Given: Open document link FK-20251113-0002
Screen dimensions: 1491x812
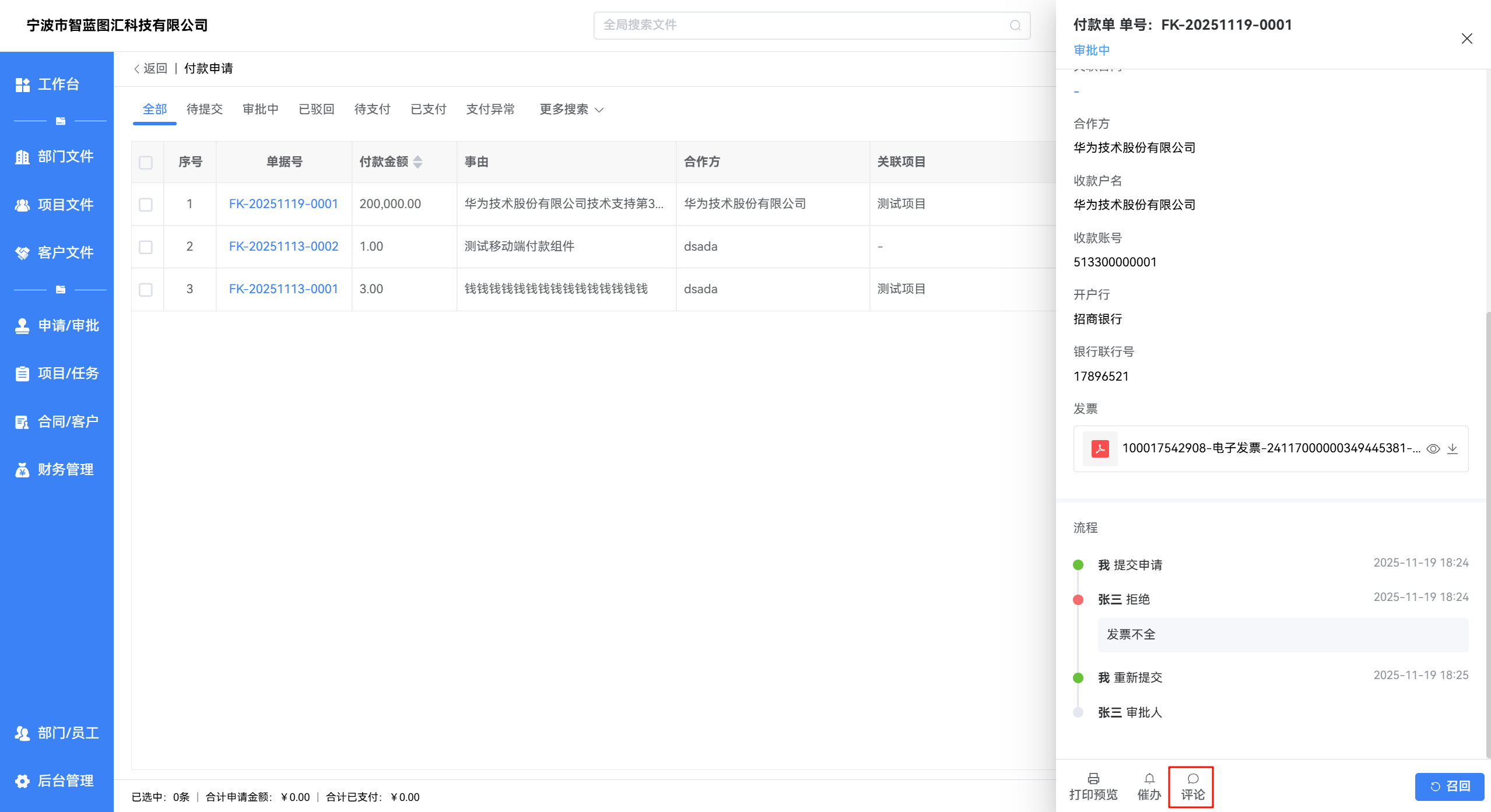Looking at the screenshot, I should click(x=283, y=247).
